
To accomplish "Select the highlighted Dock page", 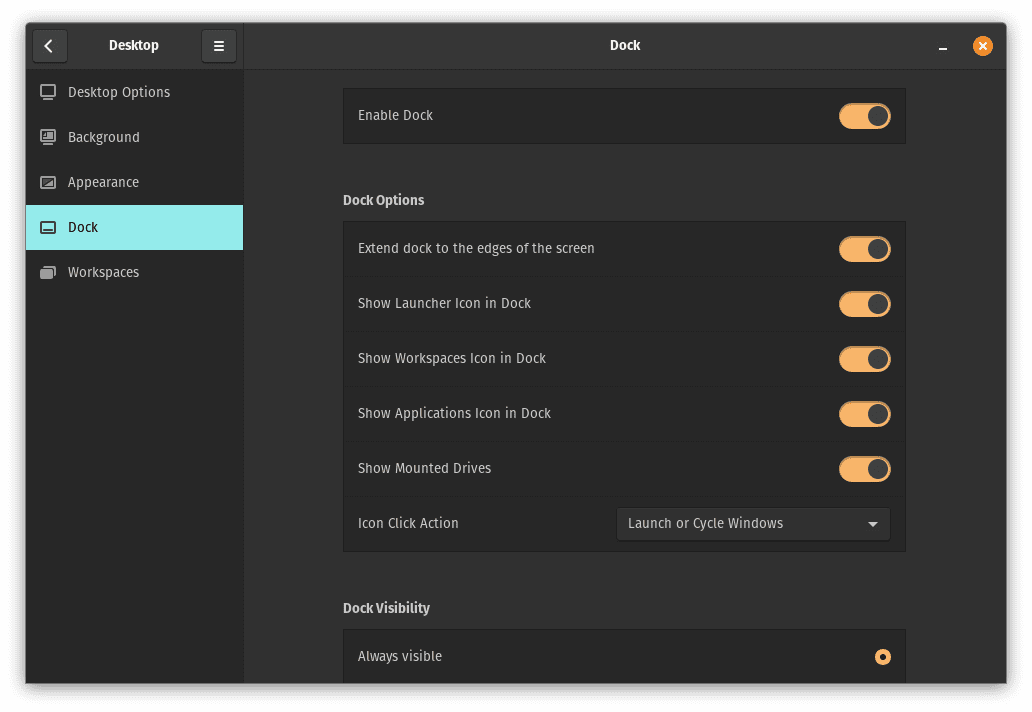I will pos(134,228).
